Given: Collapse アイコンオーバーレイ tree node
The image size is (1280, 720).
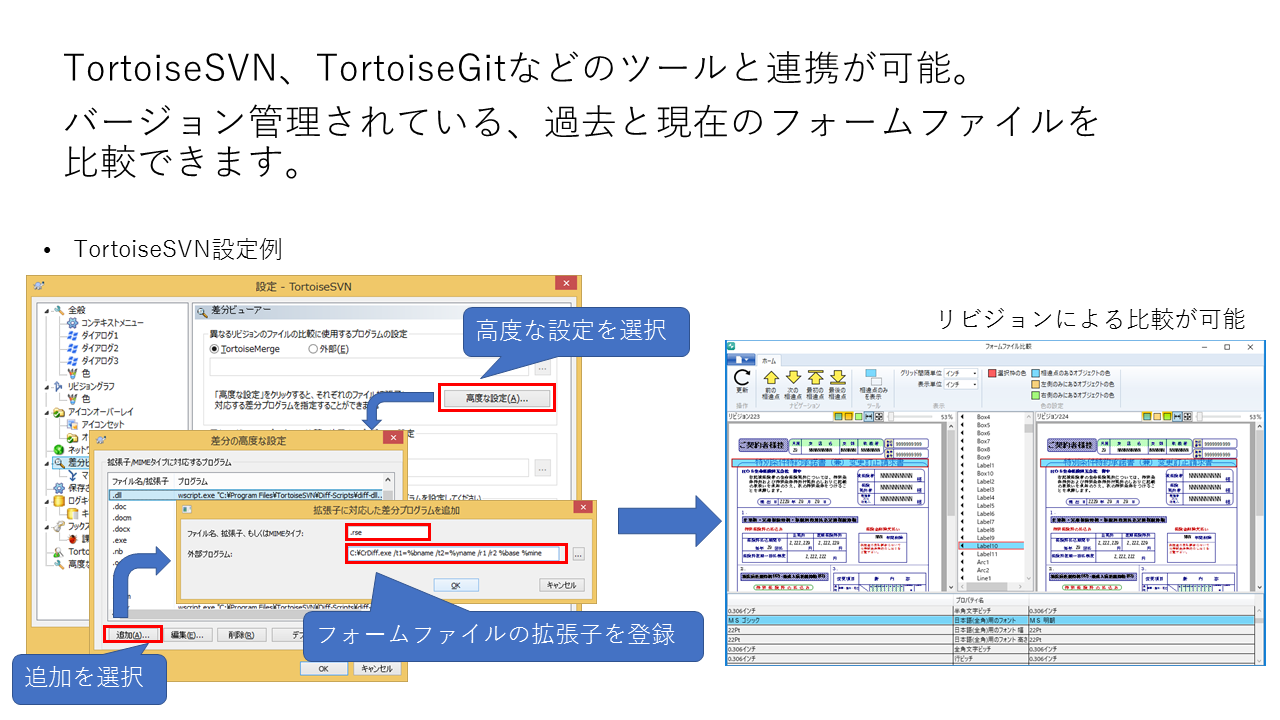Looking at the screenshot, I should tap(46, 412).
